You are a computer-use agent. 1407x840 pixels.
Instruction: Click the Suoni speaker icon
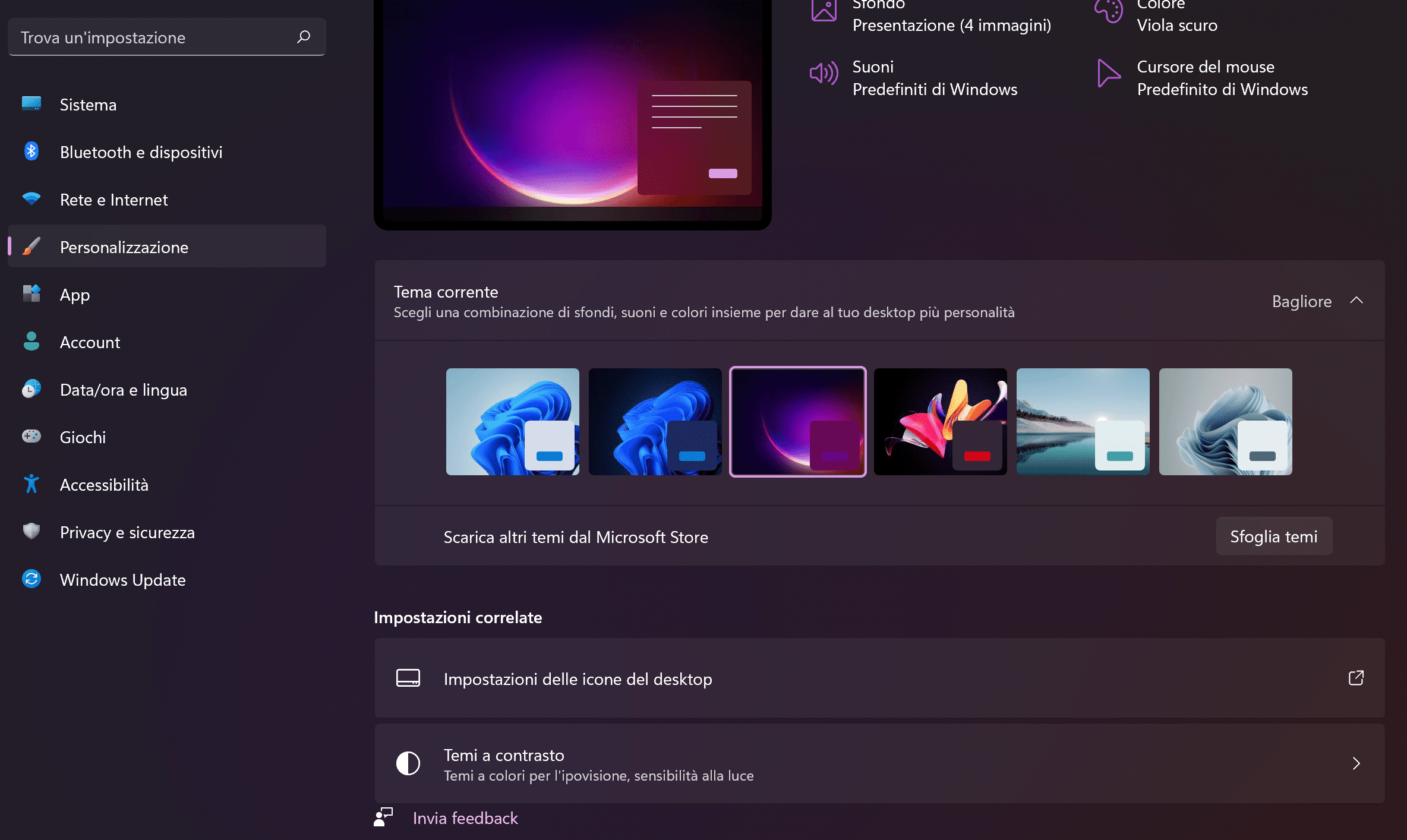click(824, 73)
